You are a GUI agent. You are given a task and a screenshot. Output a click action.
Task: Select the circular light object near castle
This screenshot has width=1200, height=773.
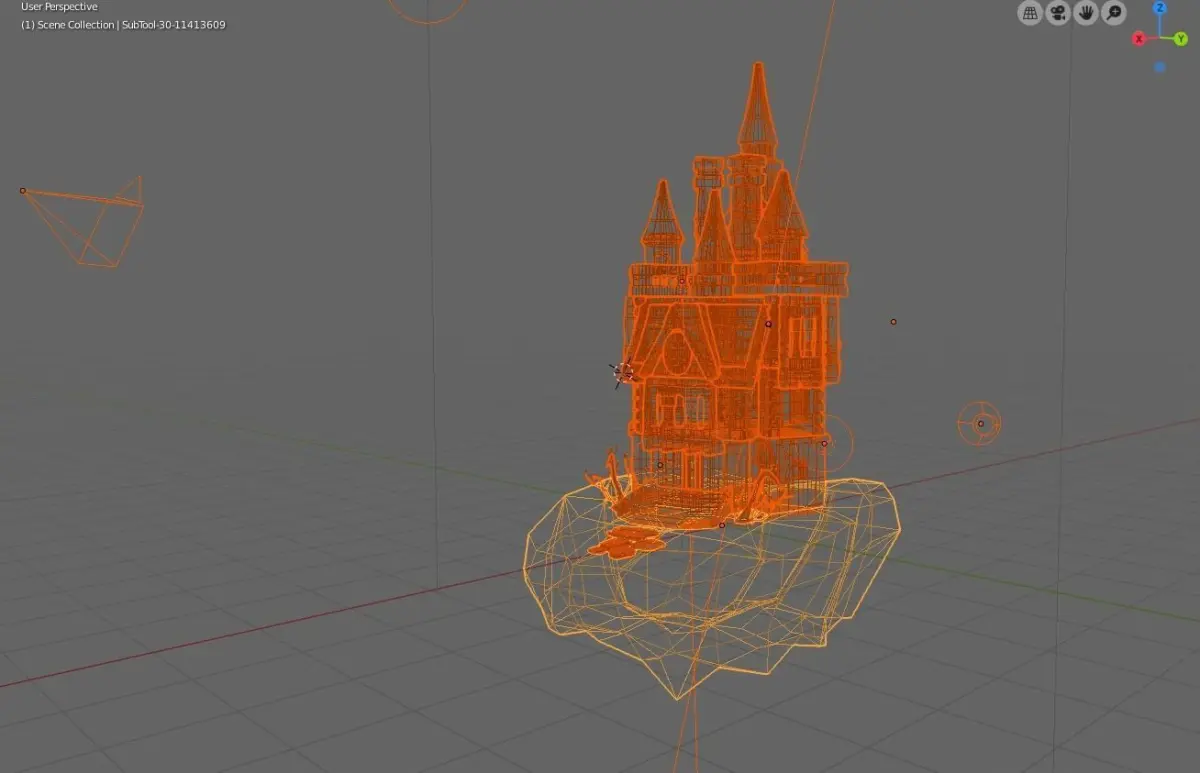point(980,423)
